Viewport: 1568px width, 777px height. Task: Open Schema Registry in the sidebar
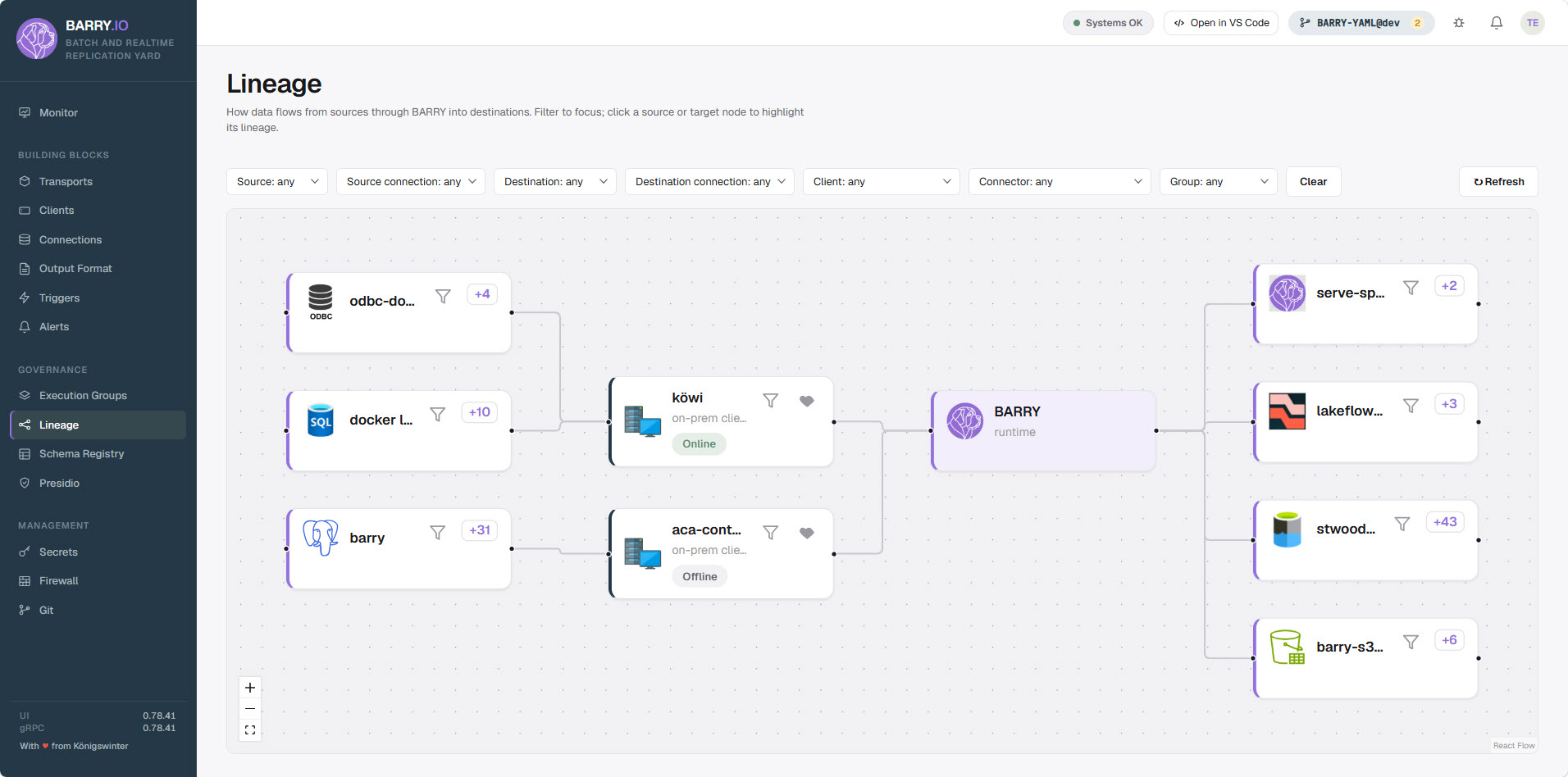coord(98,454)
